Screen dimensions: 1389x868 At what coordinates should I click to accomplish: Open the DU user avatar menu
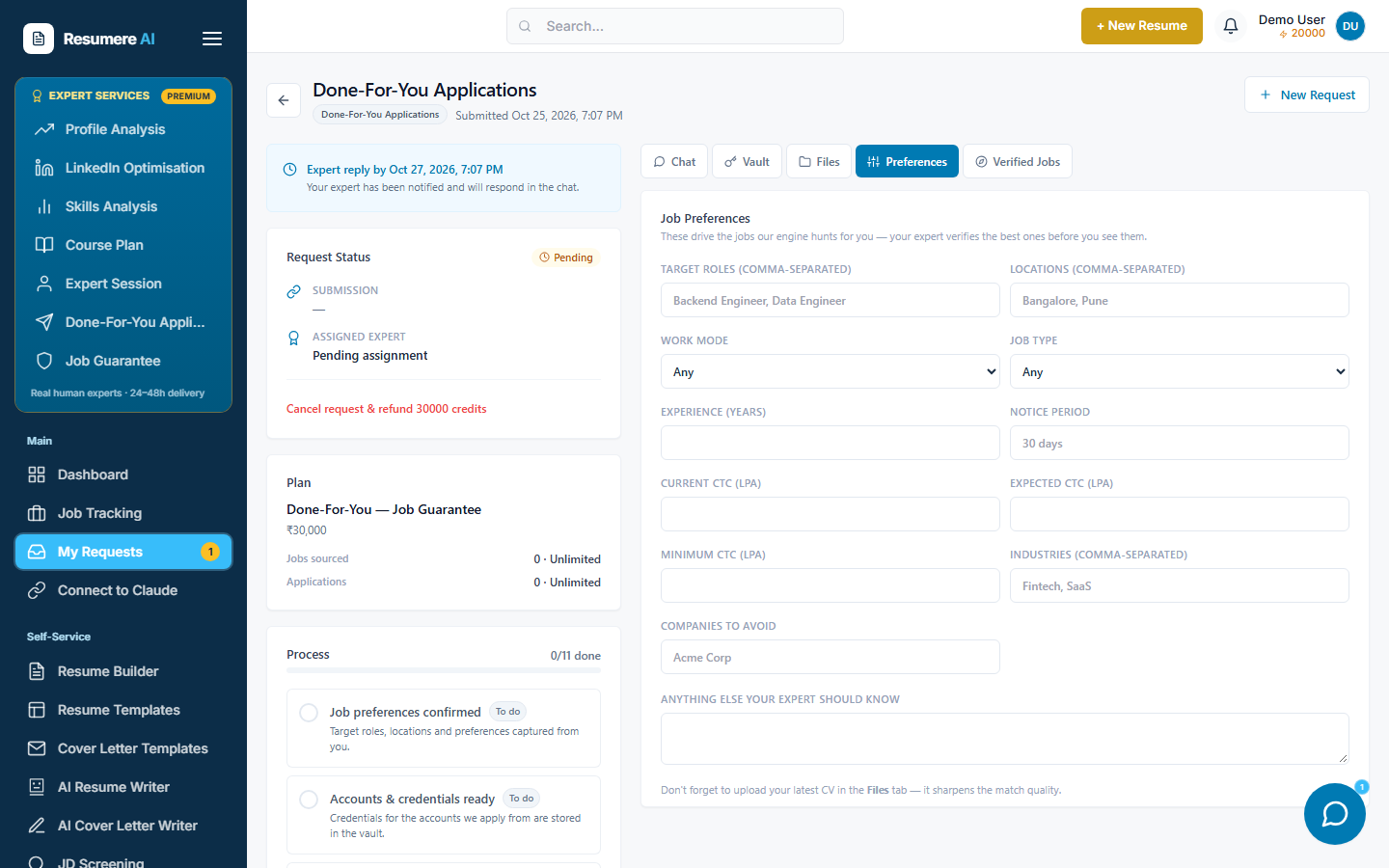[1350, 26]
